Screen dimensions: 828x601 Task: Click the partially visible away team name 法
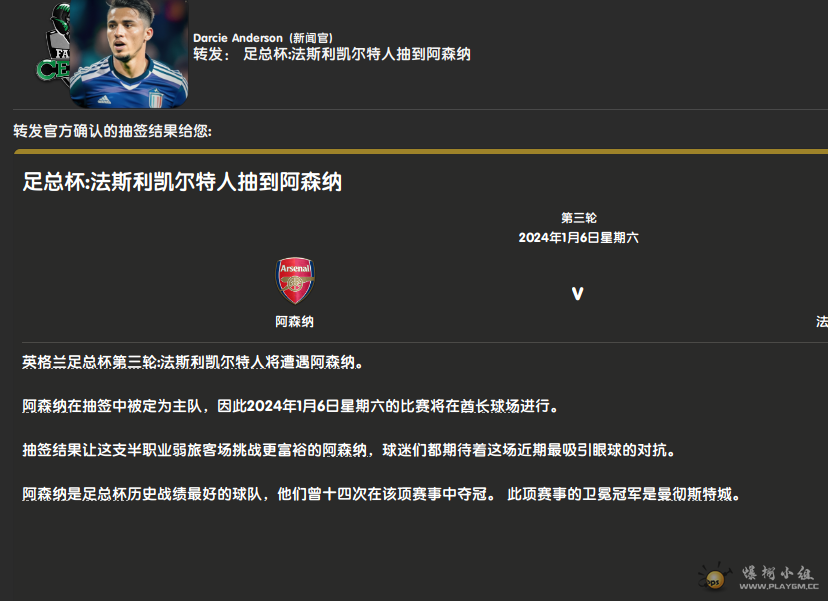pos(821,322)
